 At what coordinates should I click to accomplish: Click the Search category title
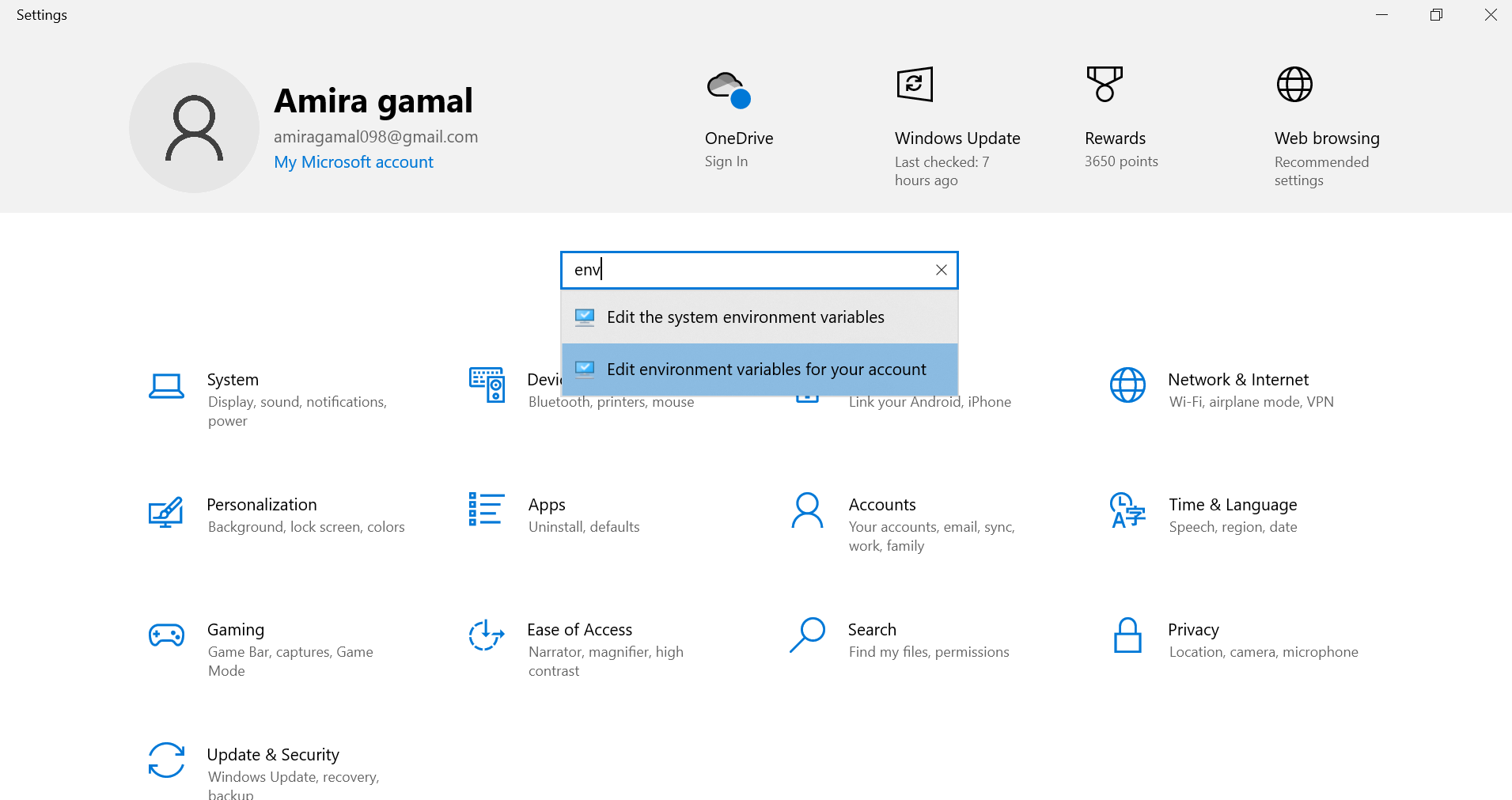pos(872,630)
